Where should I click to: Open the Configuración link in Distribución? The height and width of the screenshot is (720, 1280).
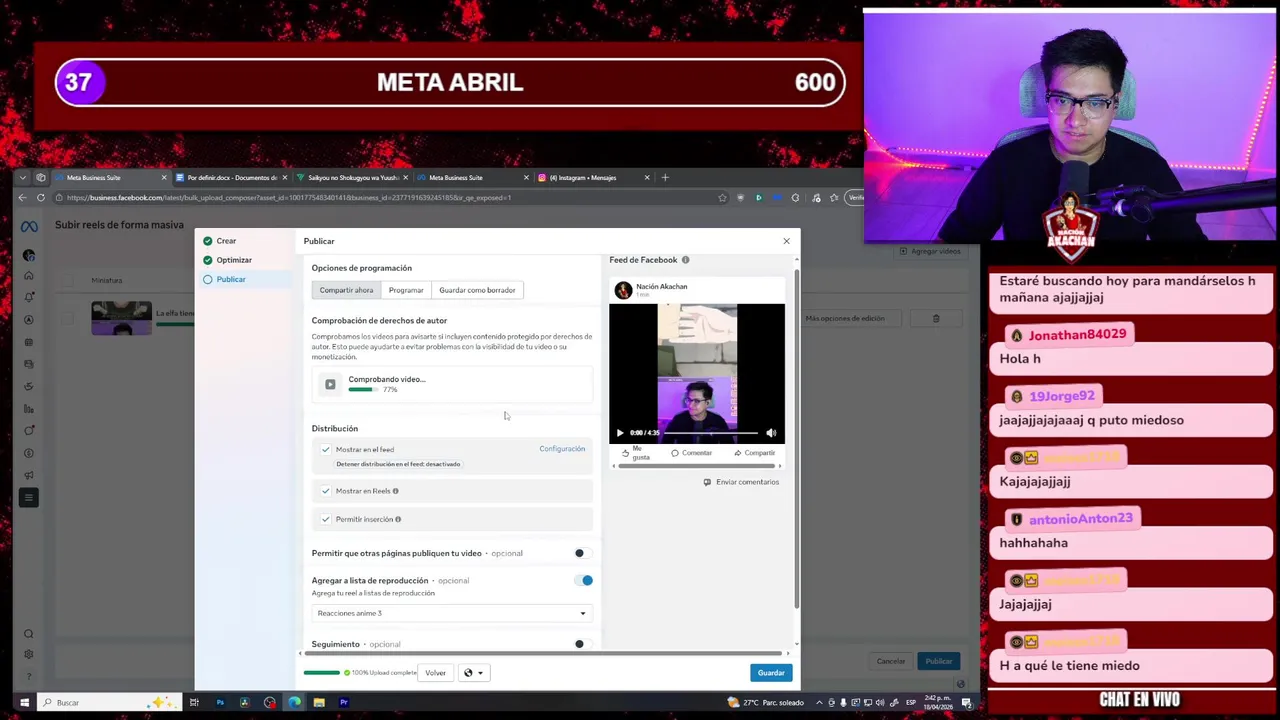click(562, 449)
